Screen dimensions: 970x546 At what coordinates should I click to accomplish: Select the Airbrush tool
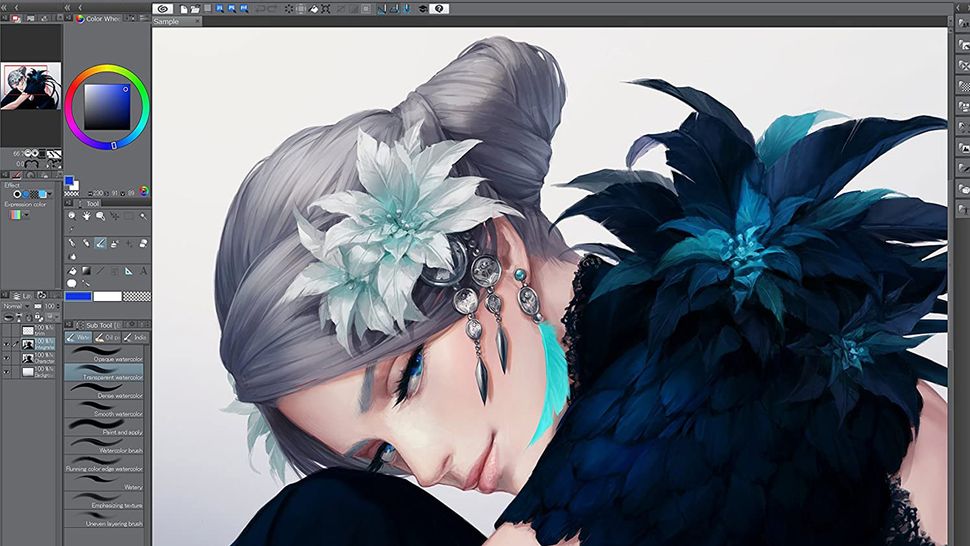[115, 244]
